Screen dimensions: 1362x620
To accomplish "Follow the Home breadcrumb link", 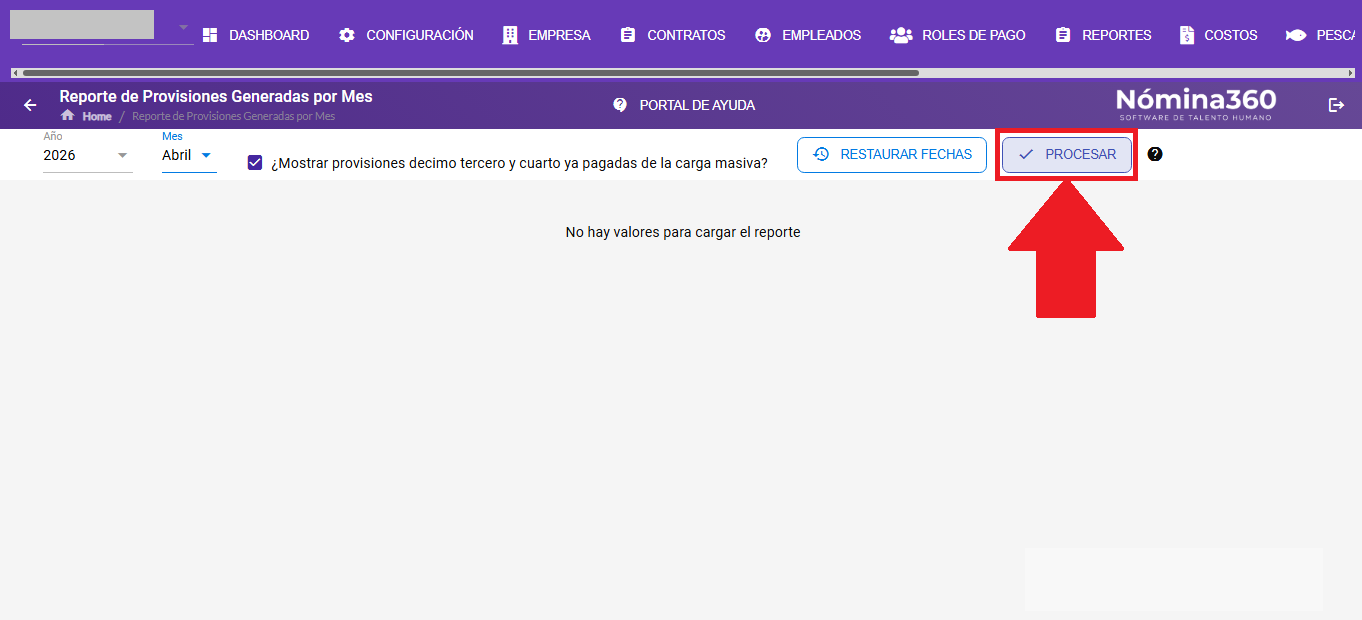I will click(97, 116).
